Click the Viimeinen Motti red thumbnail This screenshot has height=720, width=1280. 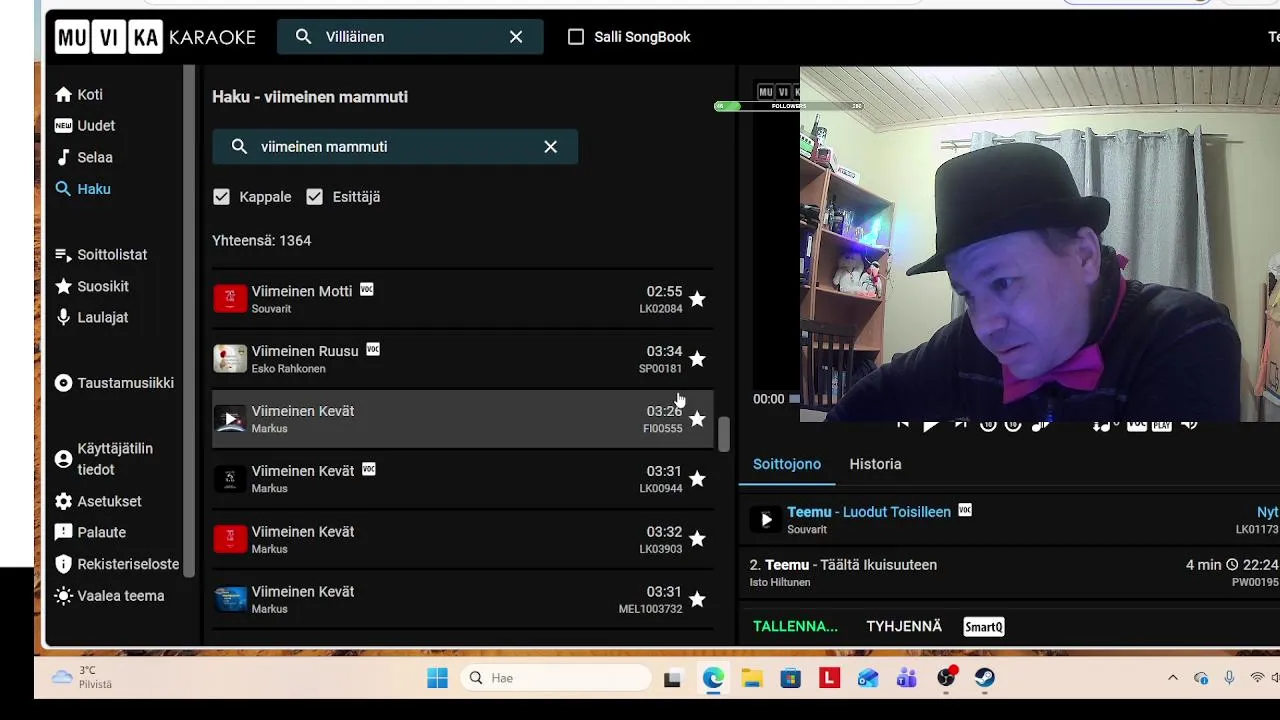click(230, 299)
